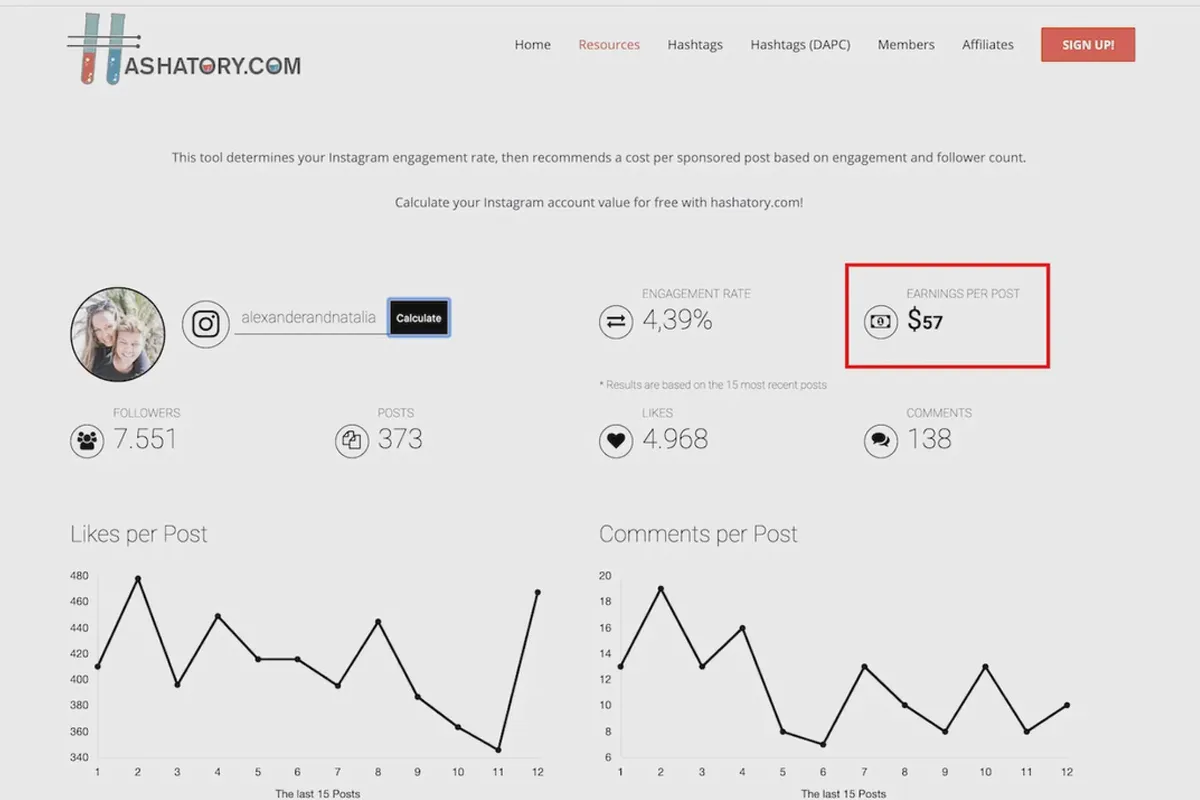Click the COMMENTS label
Viewport: 1200px width, 800px height.
(x=939, y=413)
